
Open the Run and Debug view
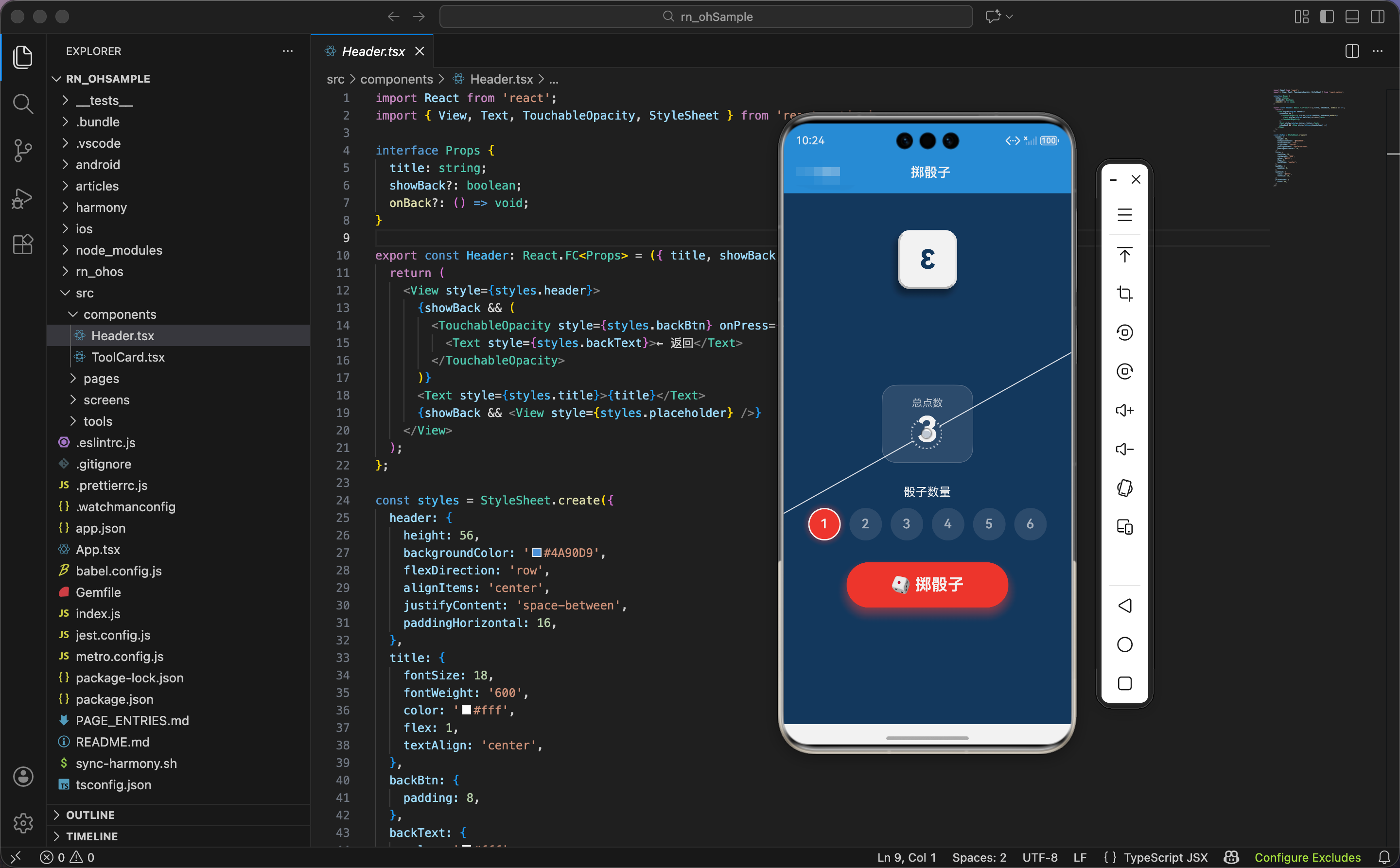click(22, 198)
